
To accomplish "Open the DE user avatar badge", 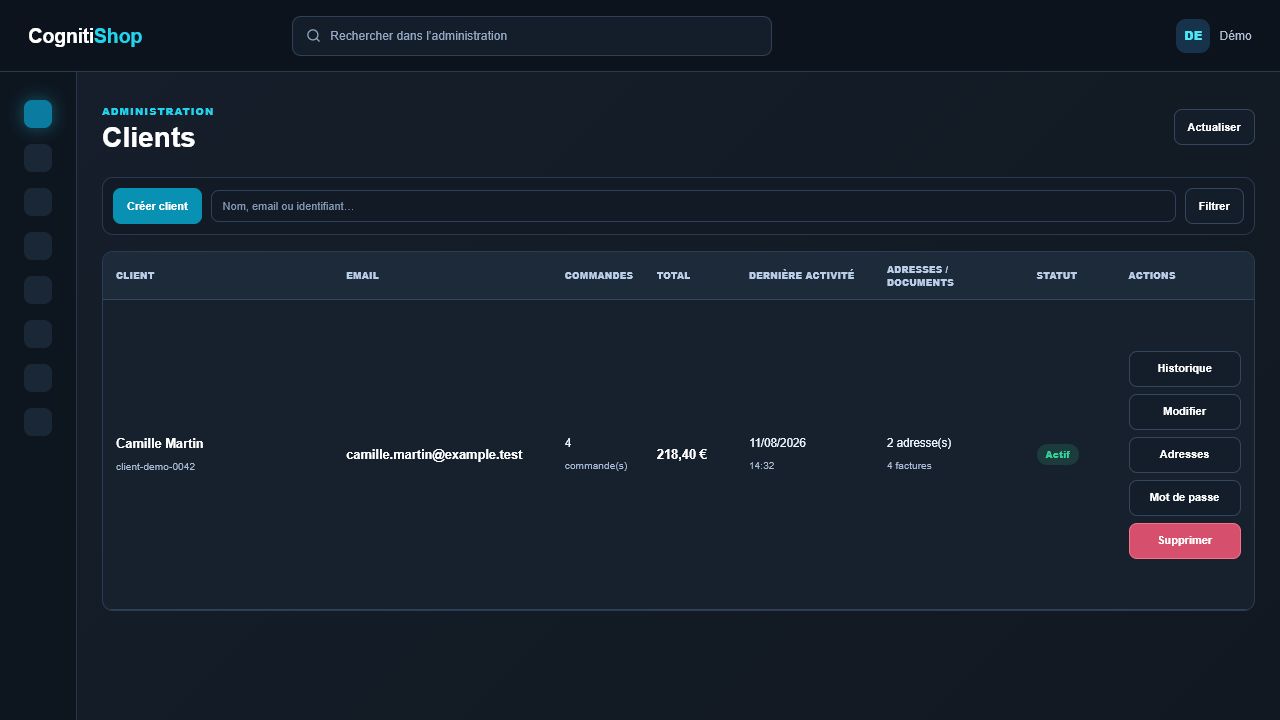I will pyautogui.click(x=1193, y=36).
